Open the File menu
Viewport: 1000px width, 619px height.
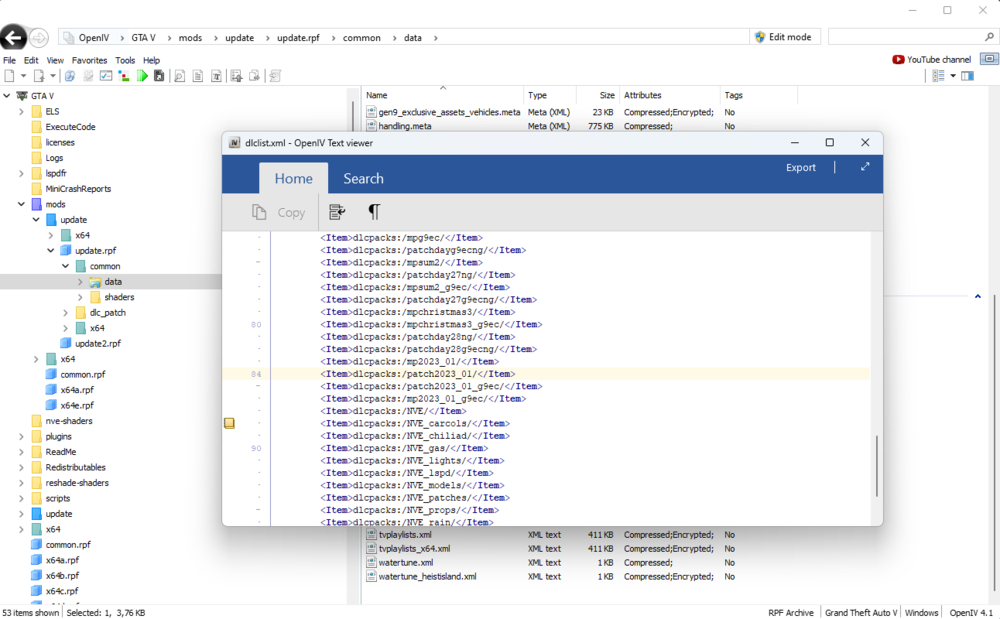point(10,60)
